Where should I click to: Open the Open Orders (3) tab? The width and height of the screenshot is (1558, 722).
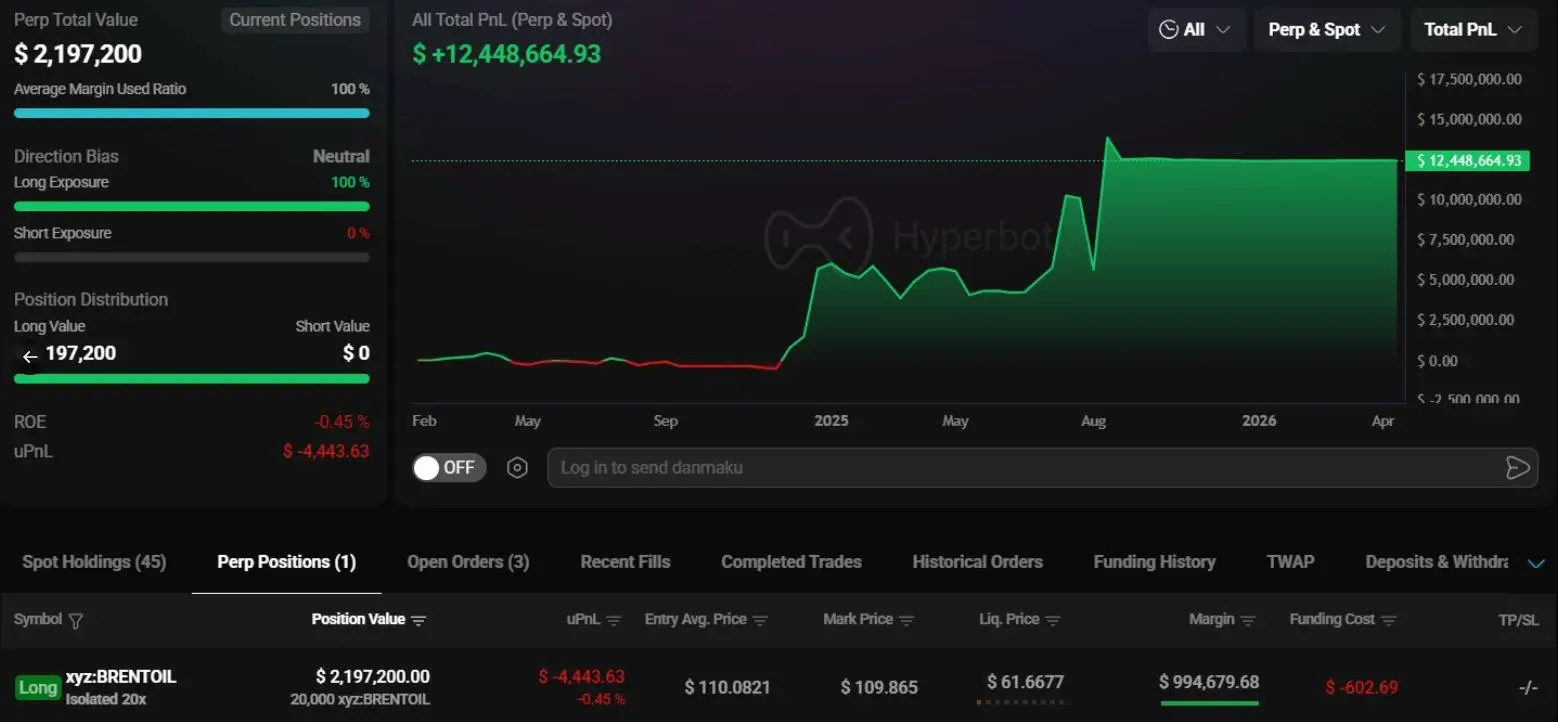pyautogui.click(x=468, y=562)
